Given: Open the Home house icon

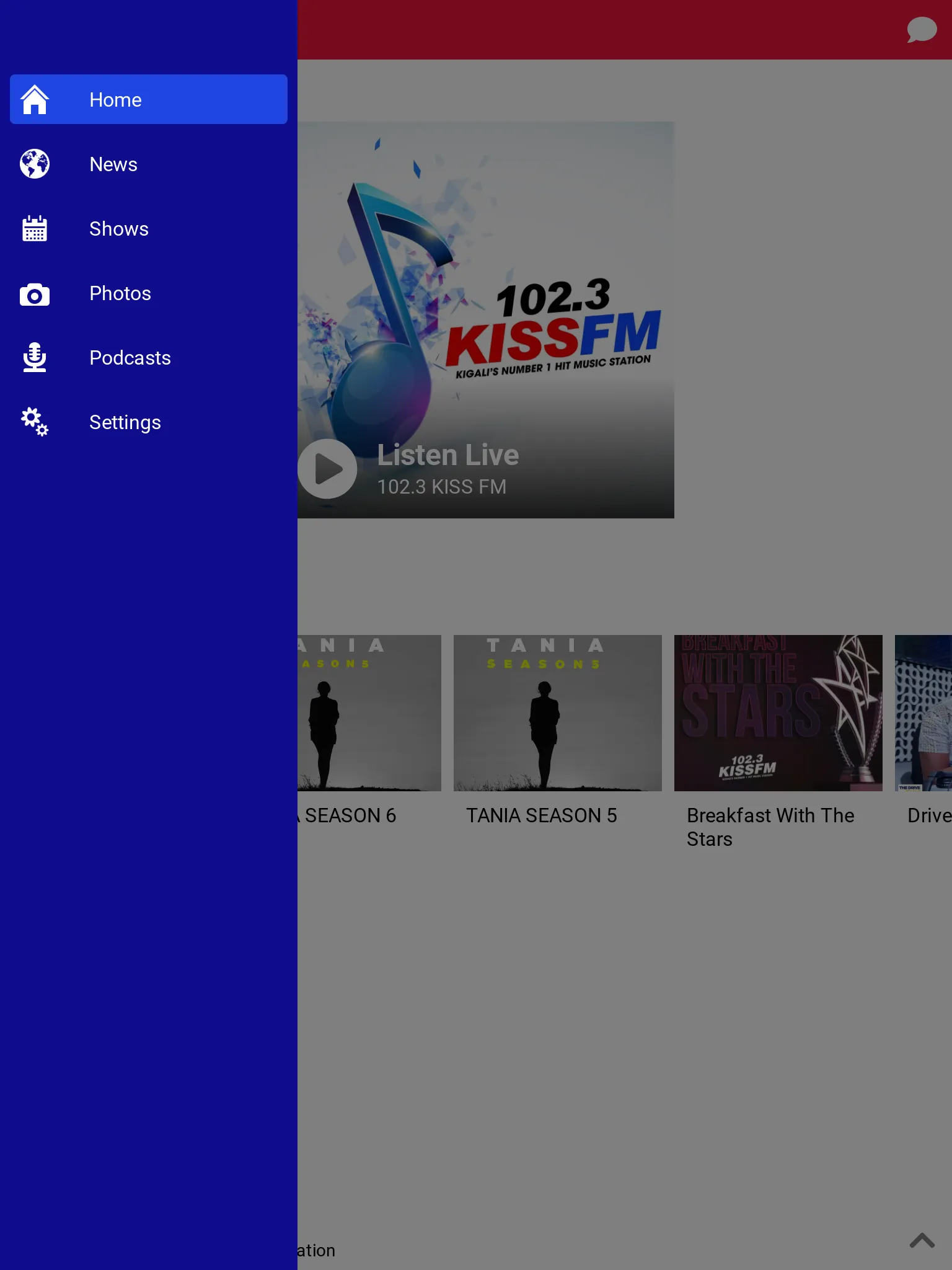Looking at the screenshot, I should tap(35, 99).
